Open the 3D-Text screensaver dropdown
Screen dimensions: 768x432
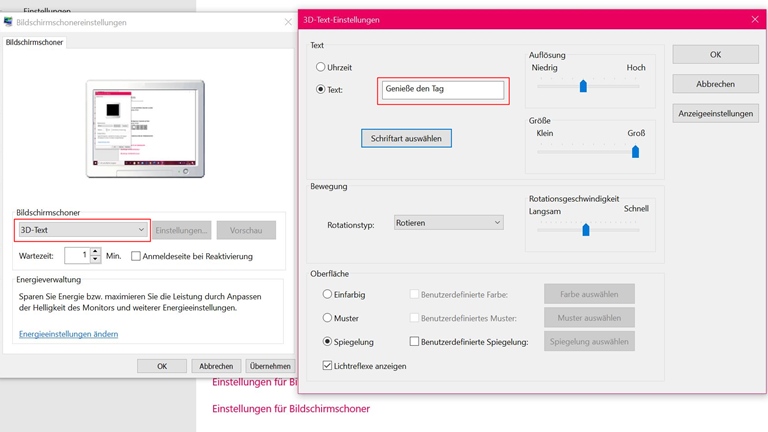tap(83, 230)
